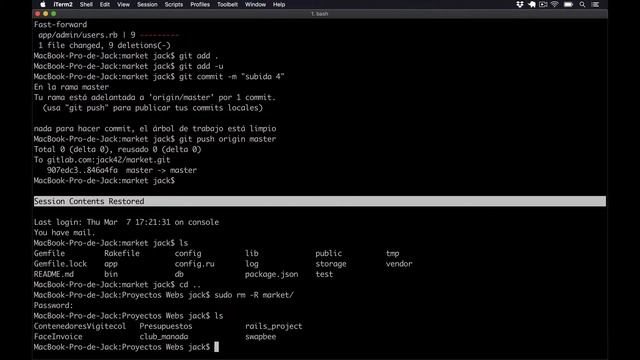
Task: Click the 'En la rama master' line
Action: point(71,87)
